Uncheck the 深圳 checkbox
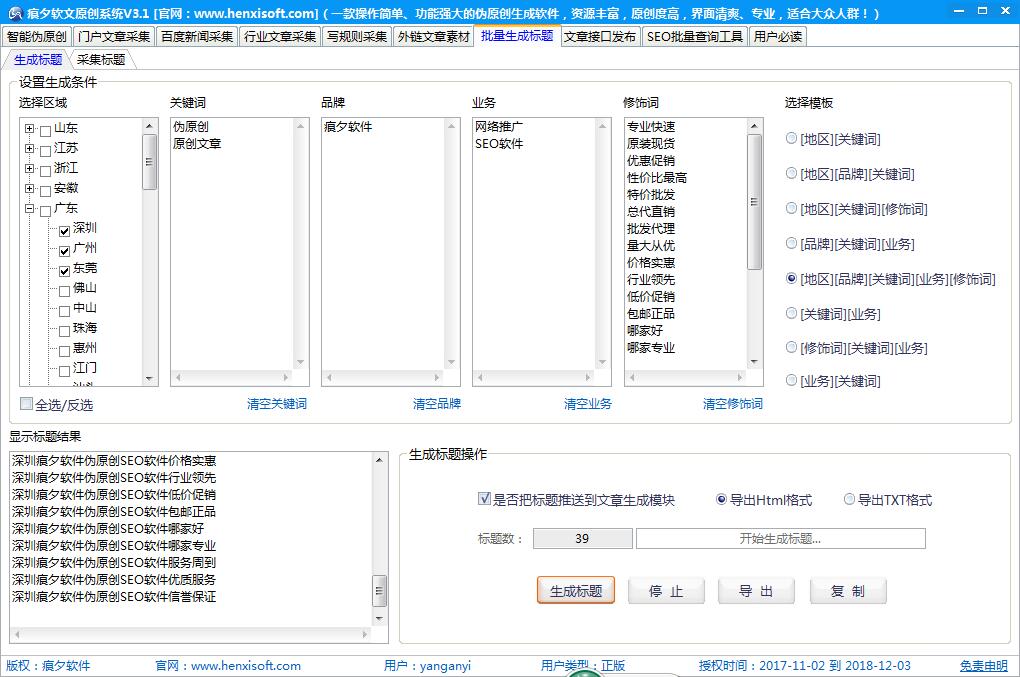 [64, 231]
